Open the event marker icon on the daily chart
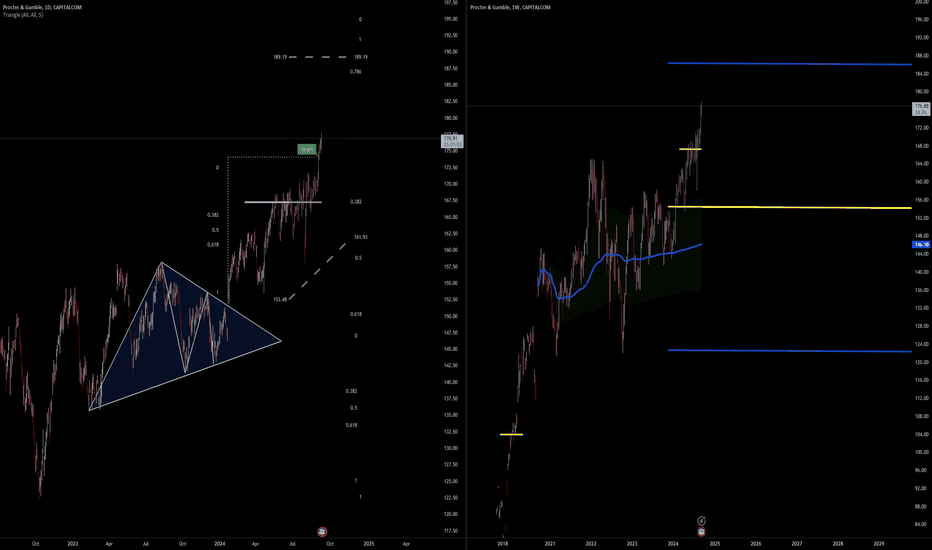932x550 pixels. tap(322, 532)
